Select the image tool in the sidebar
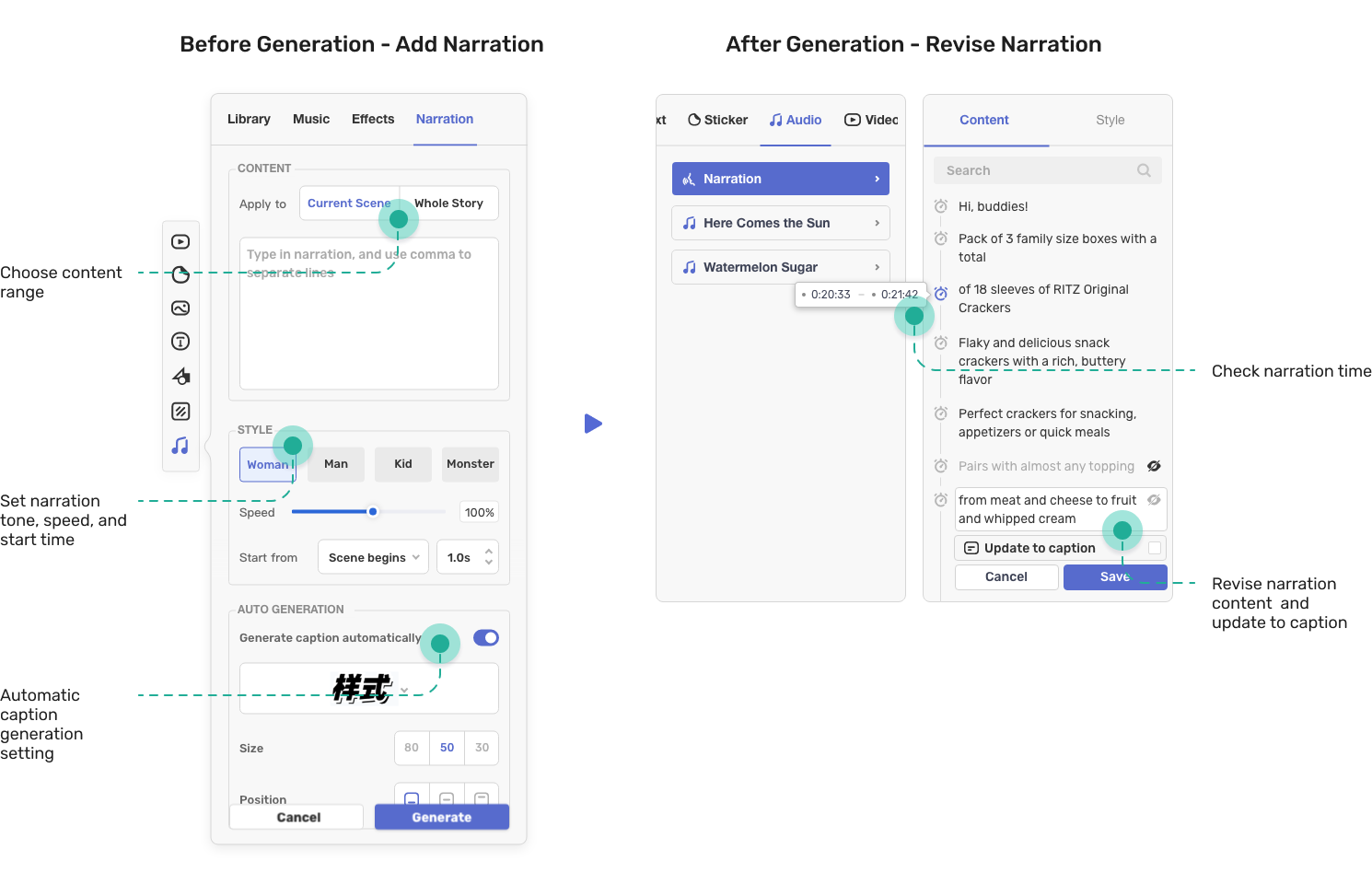 (180, 308)
